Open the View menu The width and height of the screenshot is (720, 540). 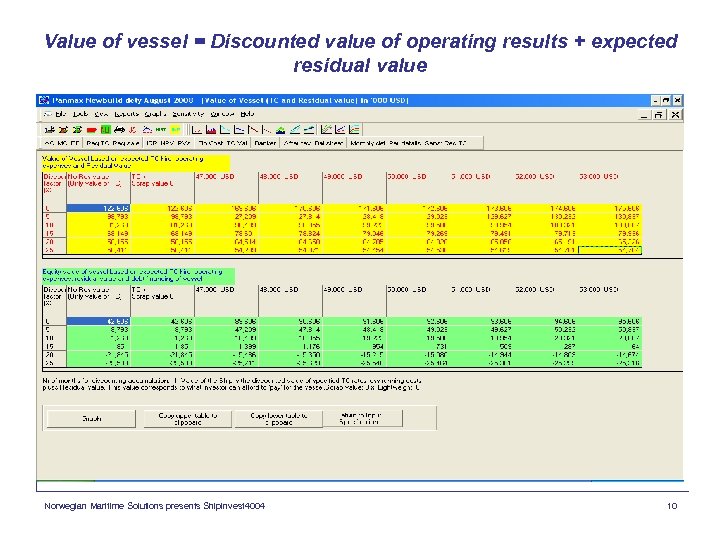click(102, 114)
